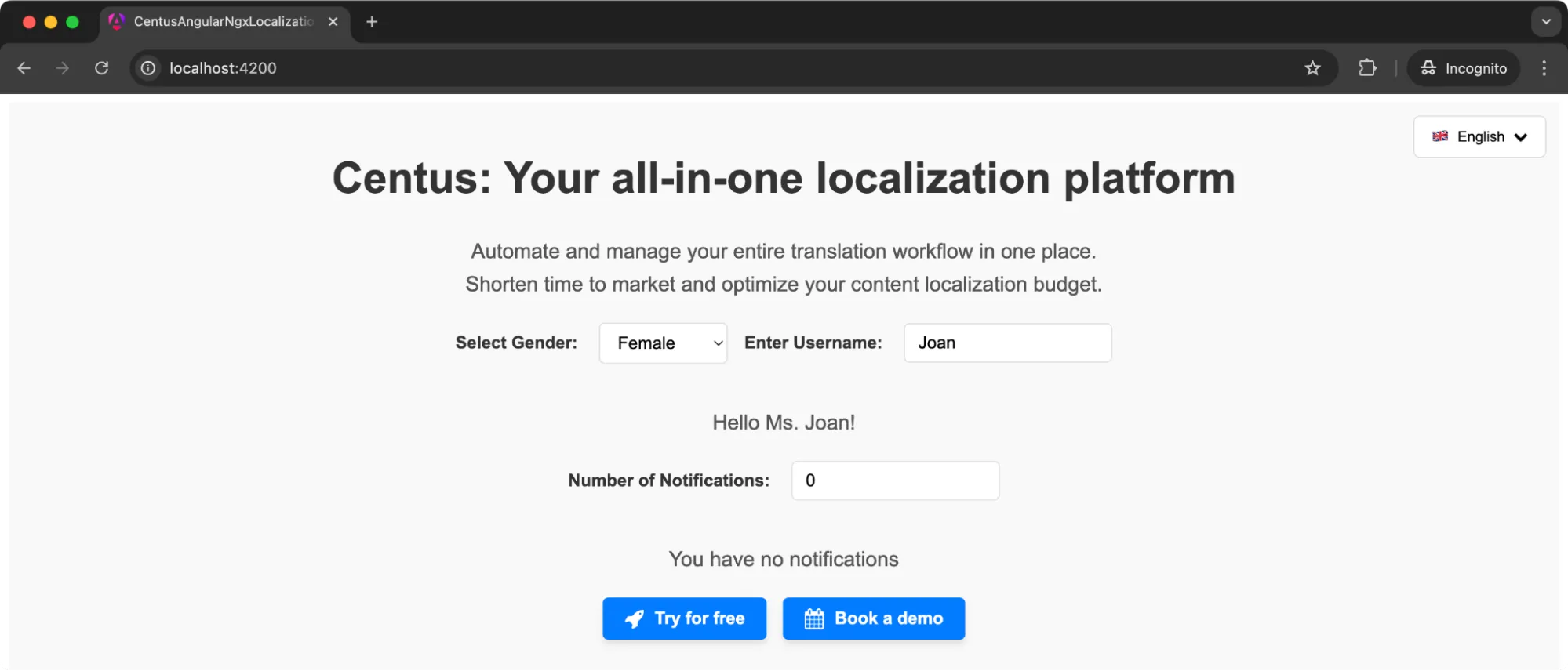Open a new browser tab
This screenshot has width=1568, height=671.
pos(372,22)
